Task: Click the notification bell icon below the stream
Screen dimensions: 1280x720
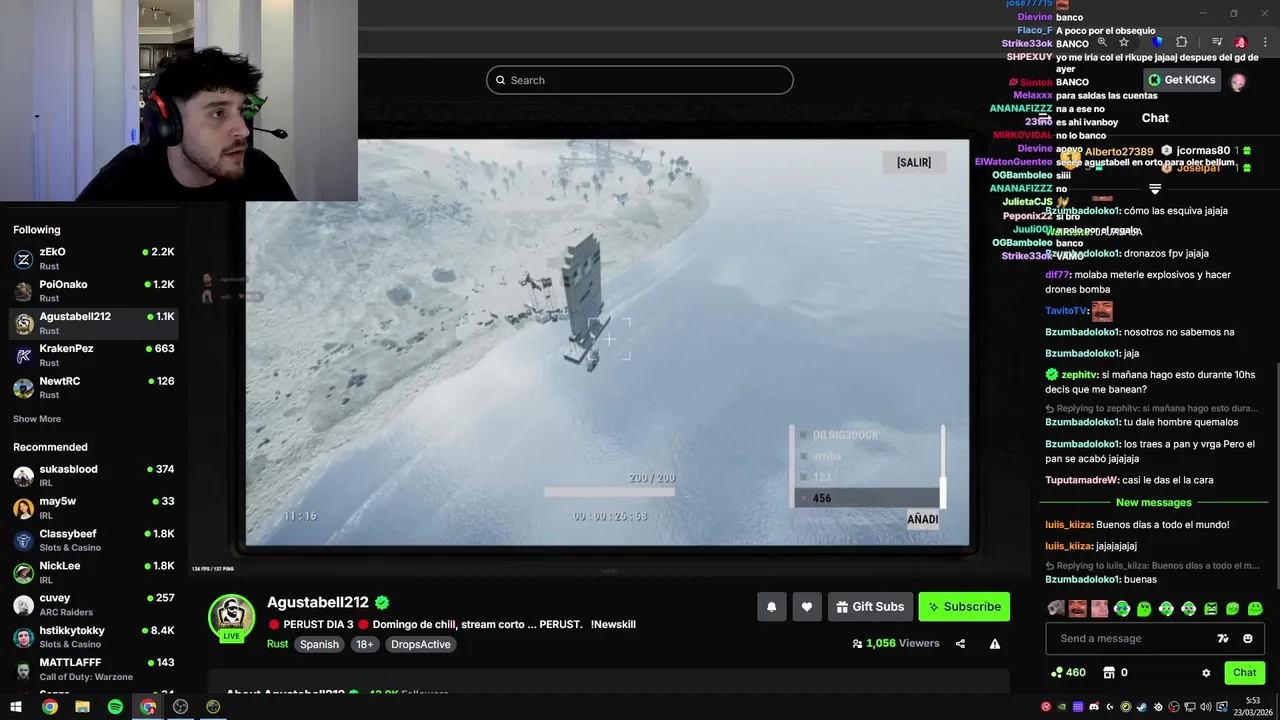Action: (x=771, y=607)
